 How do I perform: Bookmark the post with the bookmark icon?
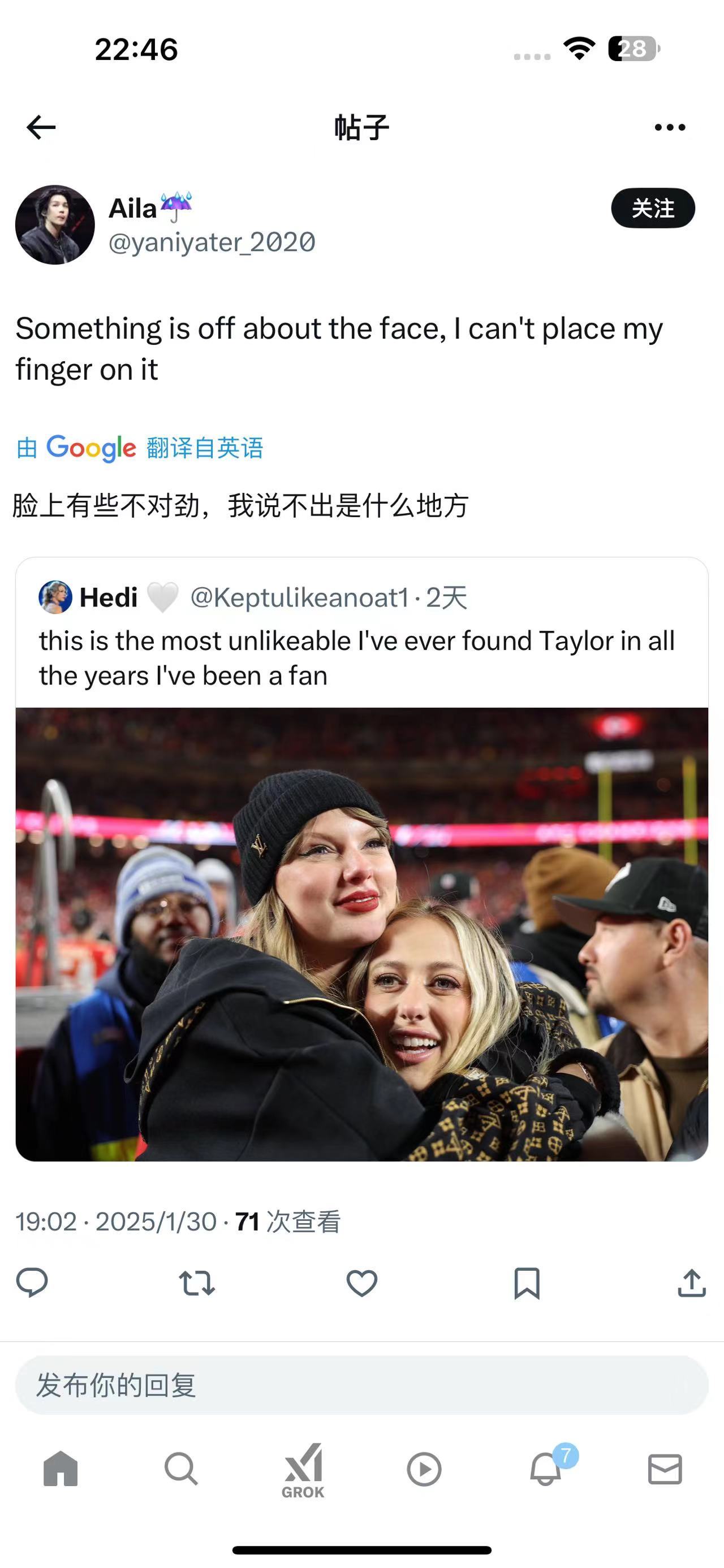click(x=527, y=1283)
